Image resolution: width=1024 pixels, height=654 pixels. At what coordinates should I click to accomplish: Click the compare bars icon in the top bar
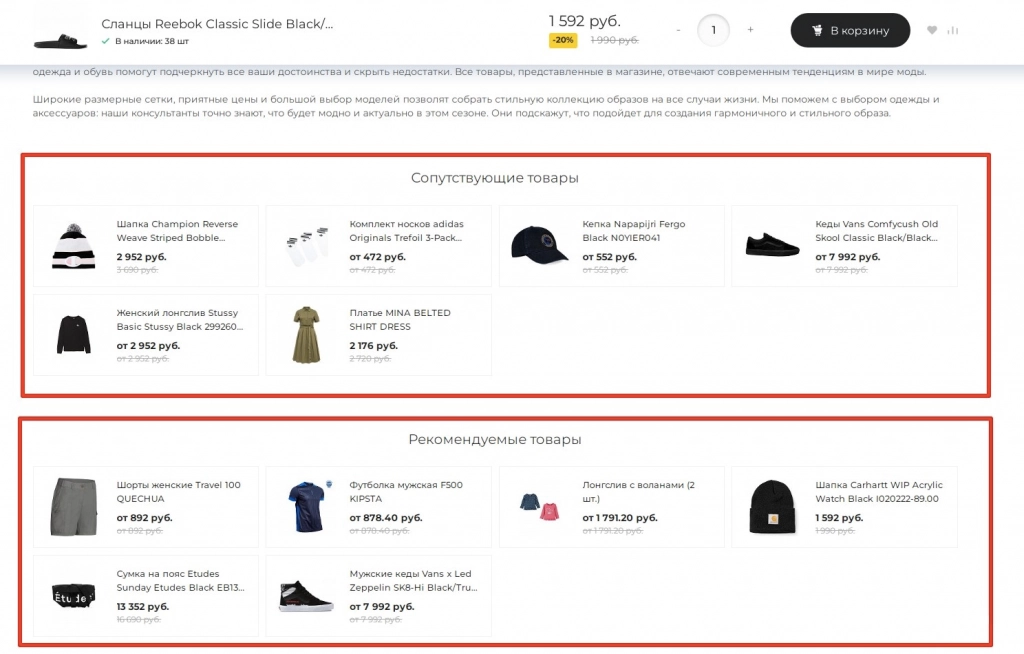953,30
